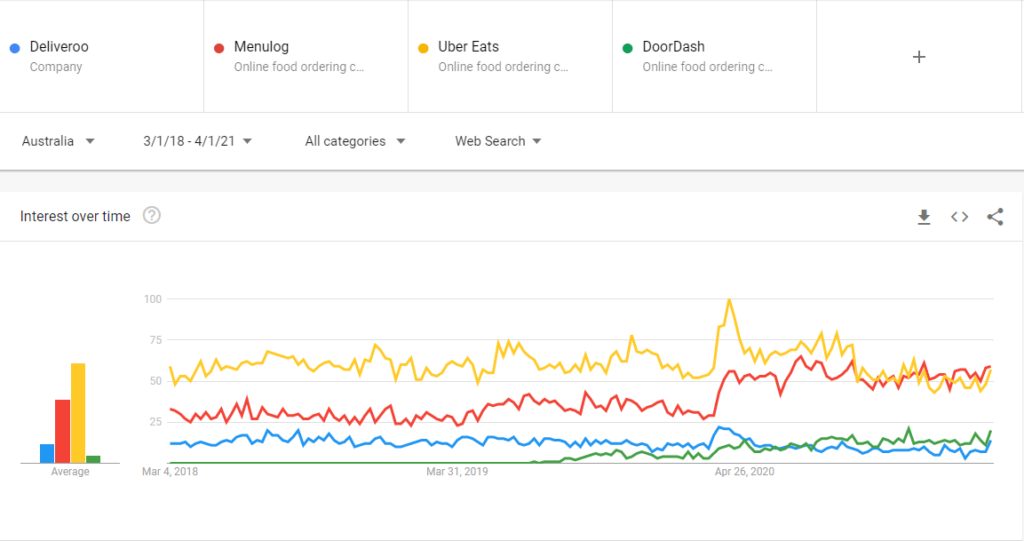Click the yellow Uber Eats color dot
The height and width of the screenshot is (541, 1024).
pos(423,48)
